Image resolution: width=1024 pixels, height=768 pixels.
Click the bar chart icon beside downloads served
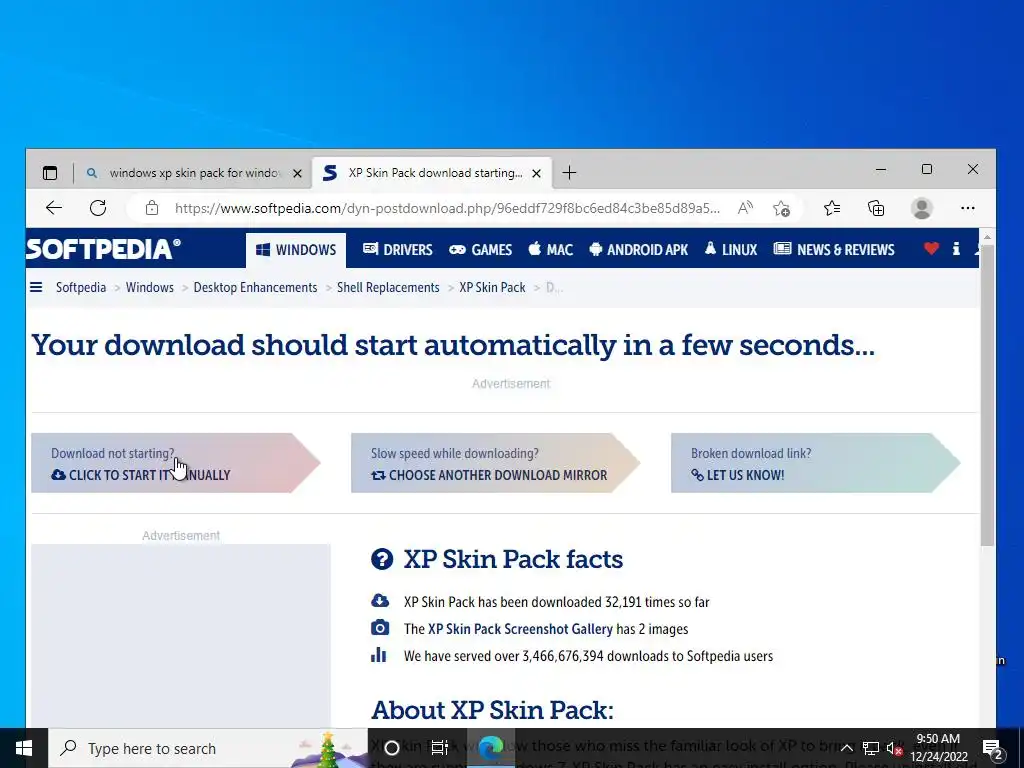[379, 655]
